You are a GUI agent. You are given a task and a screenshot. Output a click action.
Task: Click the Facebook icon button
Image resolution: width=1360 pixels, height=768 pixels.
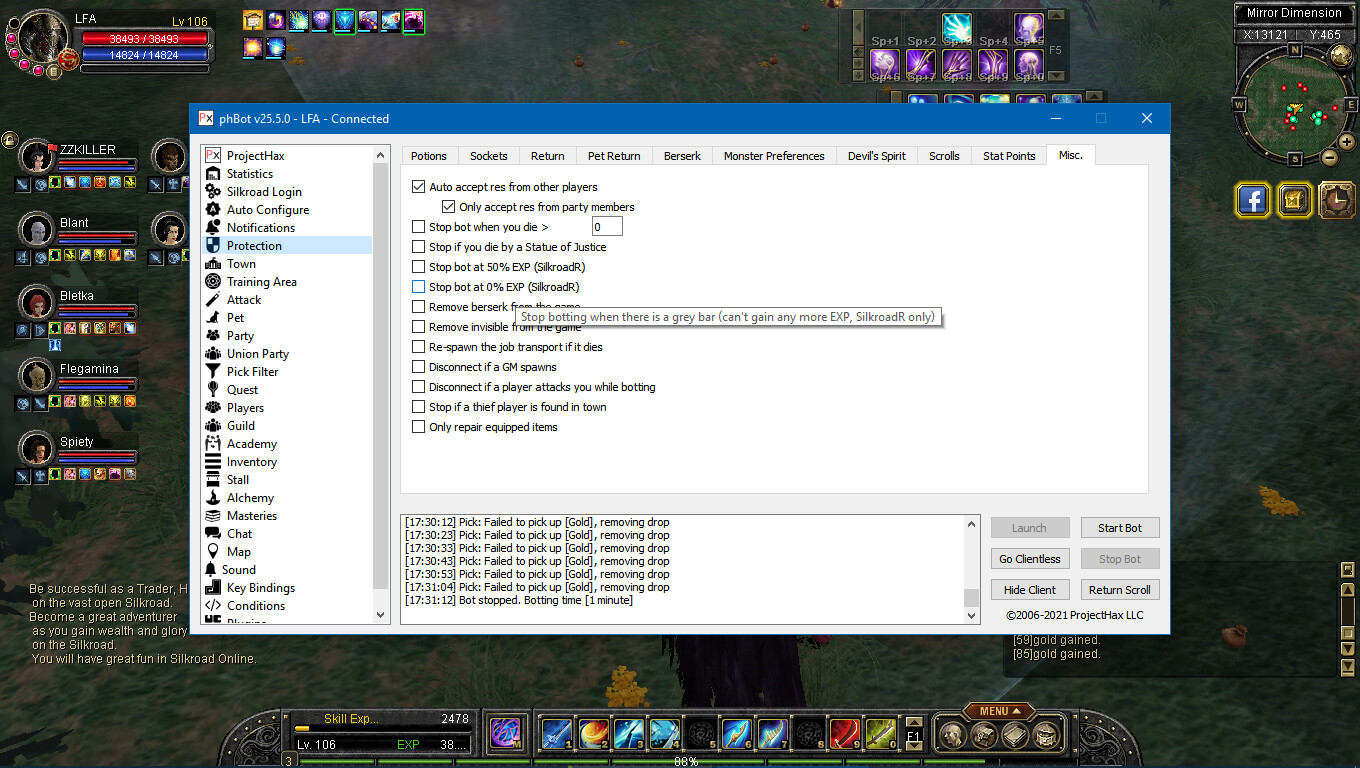1252,200
